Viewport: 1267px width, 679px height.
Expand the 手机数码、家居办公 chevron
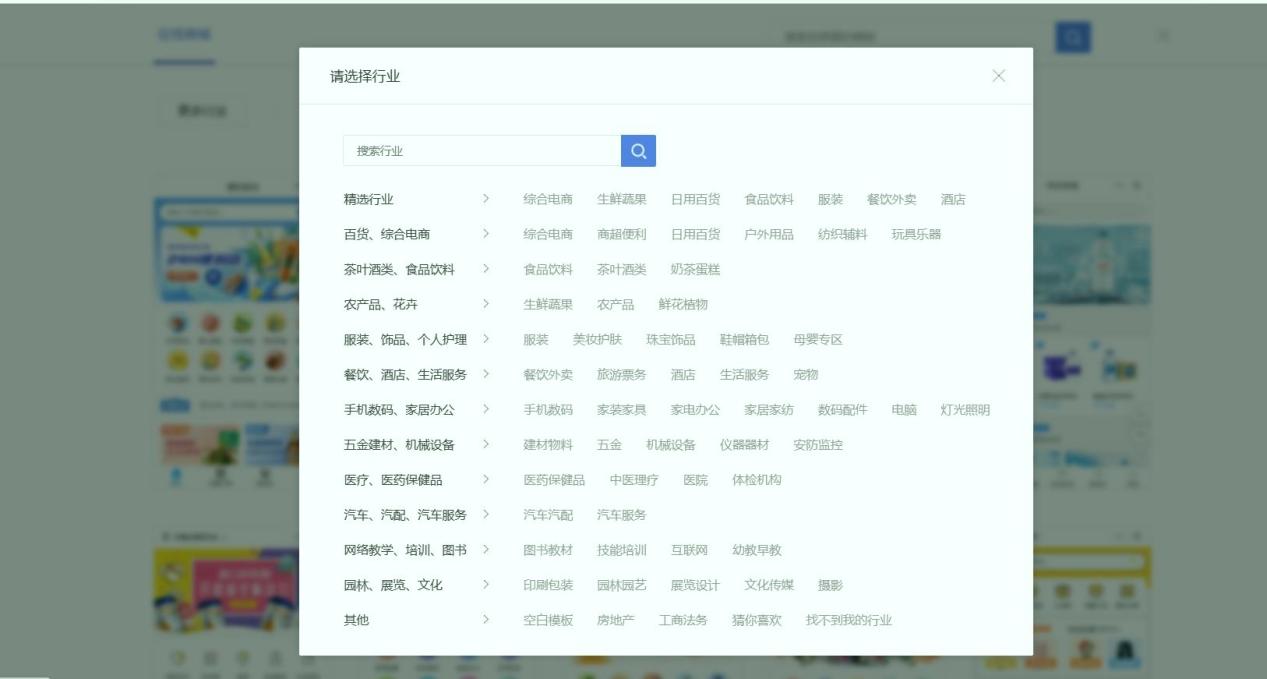pos(486,409)
